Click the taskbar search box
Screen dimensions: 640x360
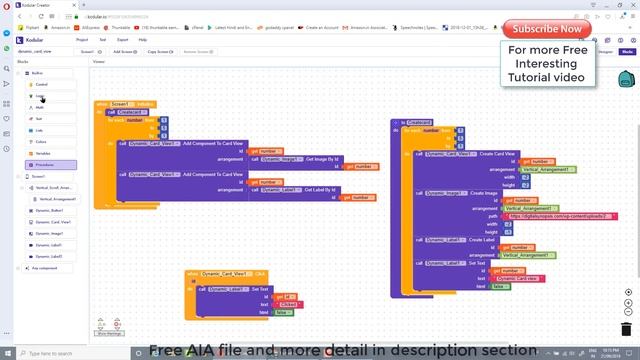pos(73,353)
